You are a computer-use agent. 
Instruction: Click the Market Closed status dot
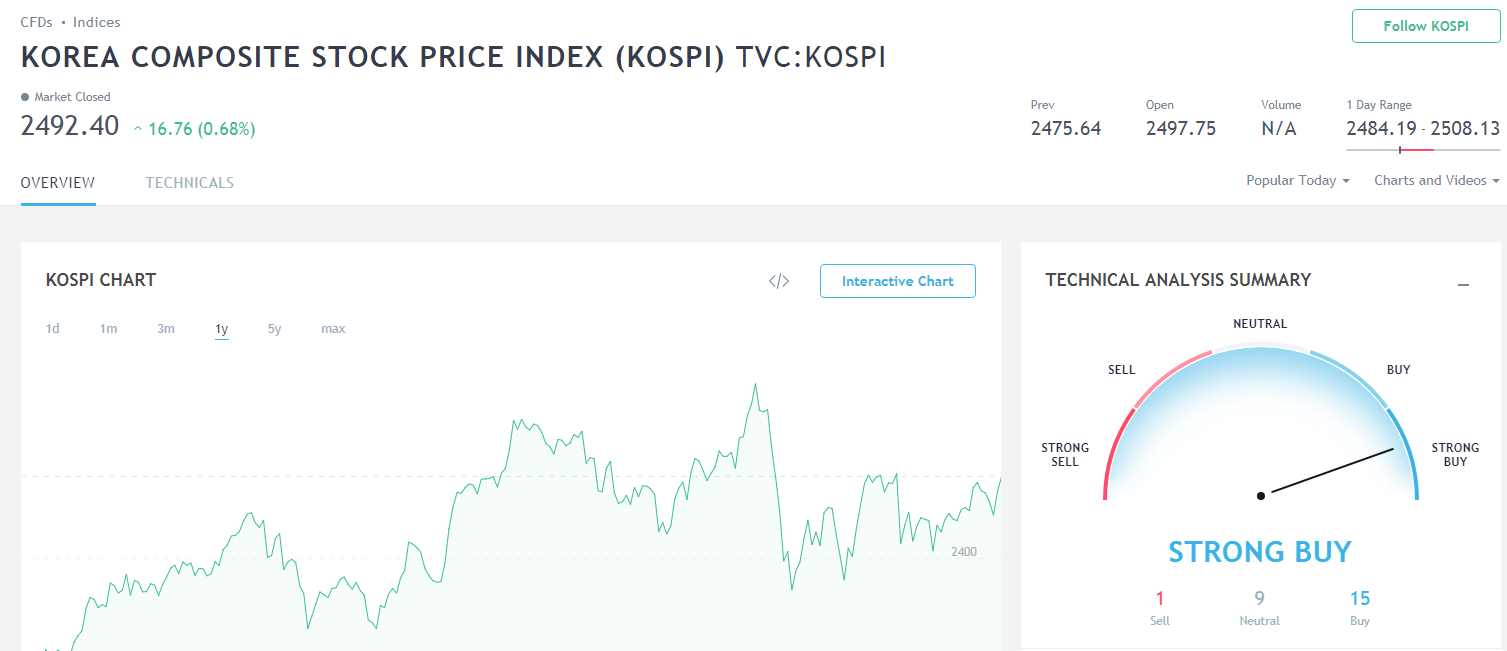point(25,97)
